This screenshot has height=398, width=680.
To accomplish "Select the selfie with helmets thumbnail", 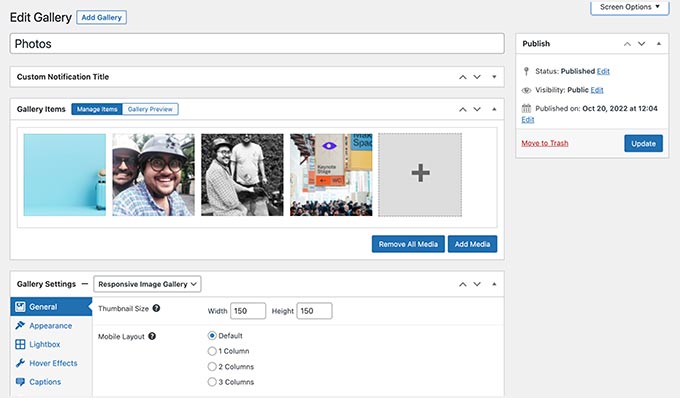I will click(x=154, y=175).
